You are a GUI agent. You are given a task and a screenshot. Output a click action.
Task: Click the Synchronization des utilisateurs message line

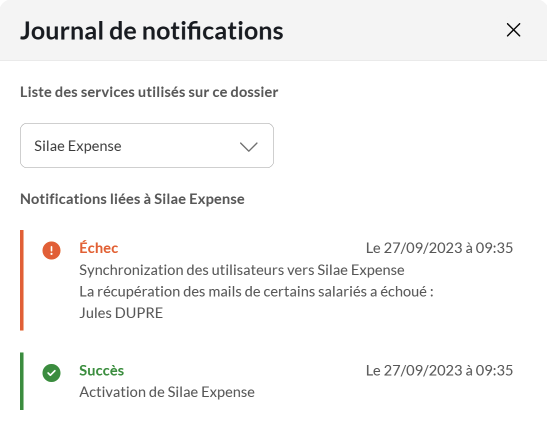tap(242, 270)
